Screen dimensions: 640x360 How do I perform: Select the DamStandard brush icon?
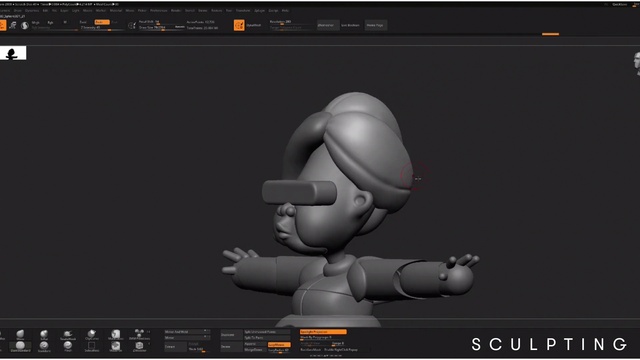(20, 347)
